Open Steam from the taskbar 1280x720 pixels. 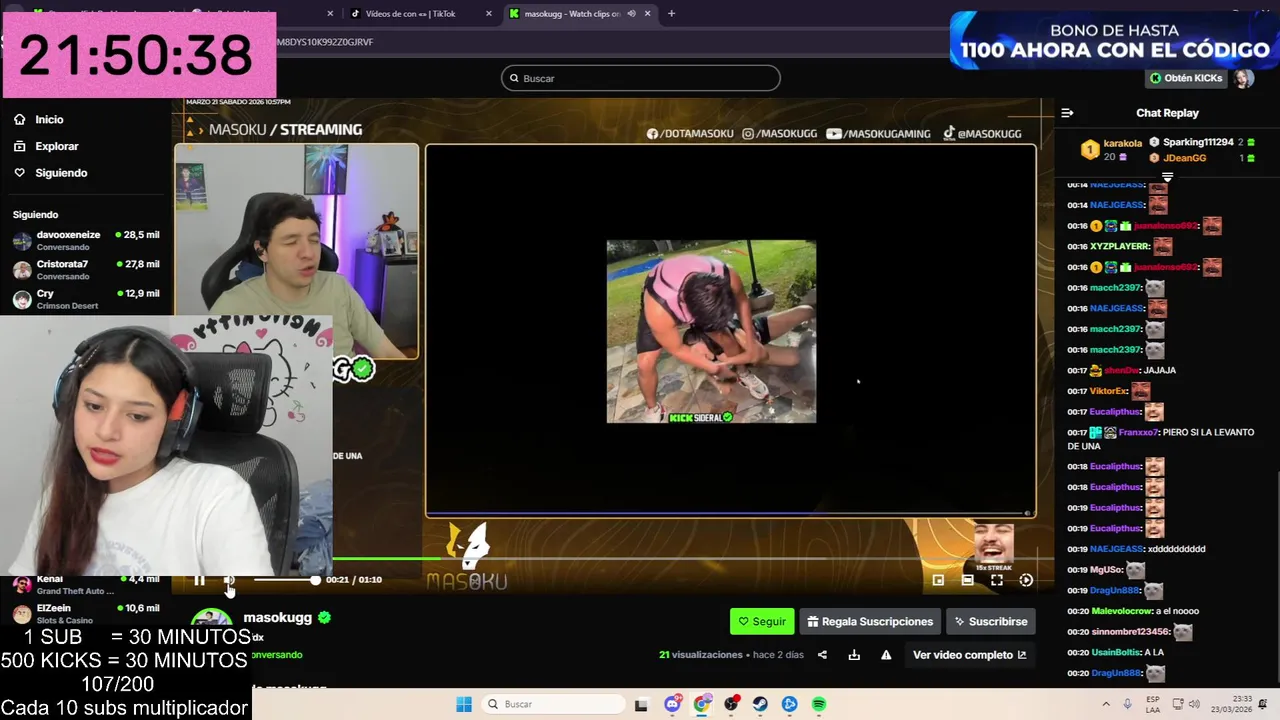761,704
